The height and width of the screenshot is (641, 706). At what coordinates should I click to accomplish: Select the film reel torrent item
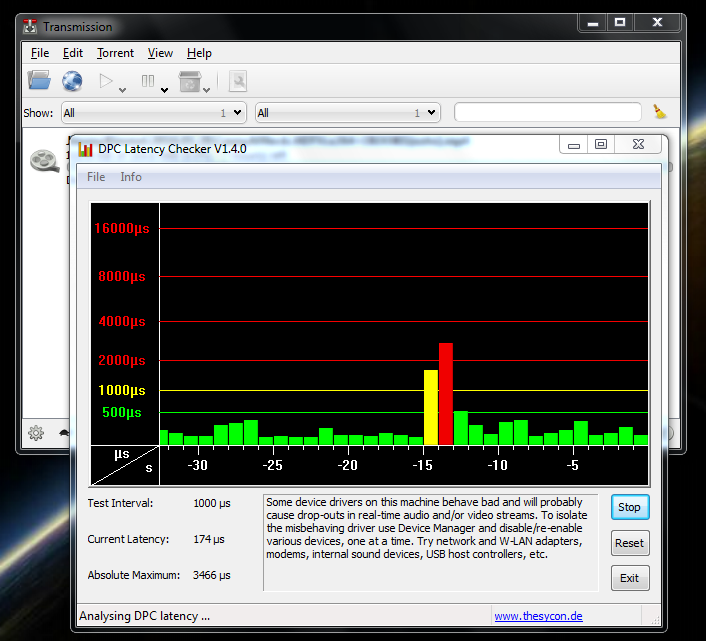44,161
